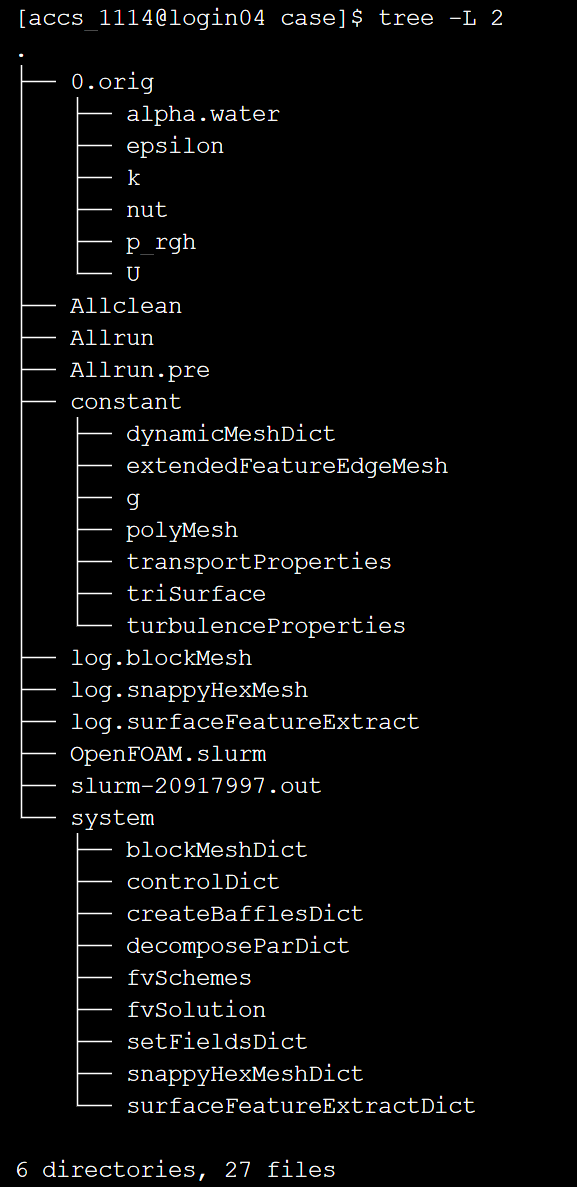577x1187 pixels.
Task: Click the log.snappyHexMesh file
Action: [x=189, y=690]
